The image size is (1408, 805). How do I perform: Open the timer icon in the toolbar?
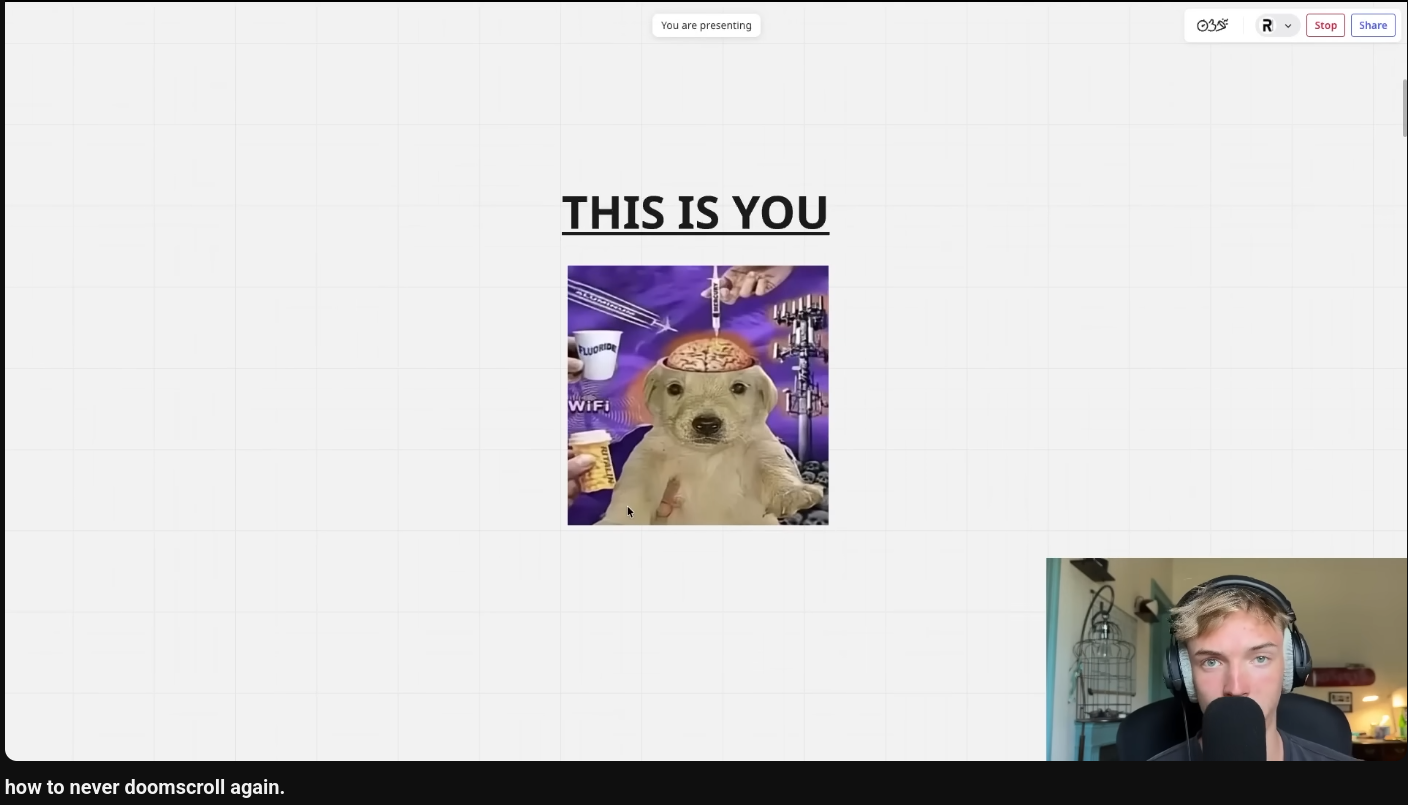[x=1203, y=26]
